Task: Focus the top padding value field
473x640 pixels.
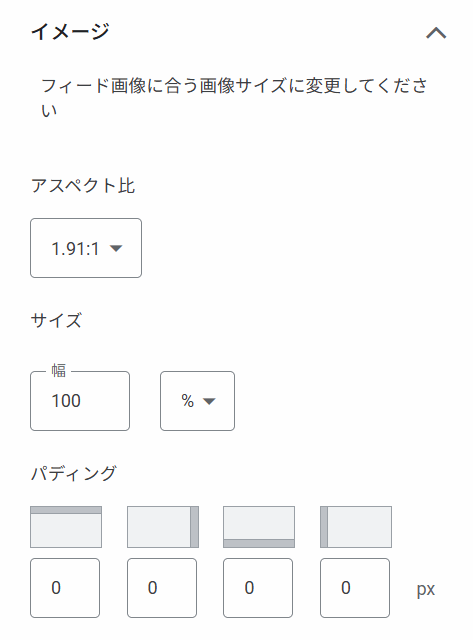Action: coord(65,588)
